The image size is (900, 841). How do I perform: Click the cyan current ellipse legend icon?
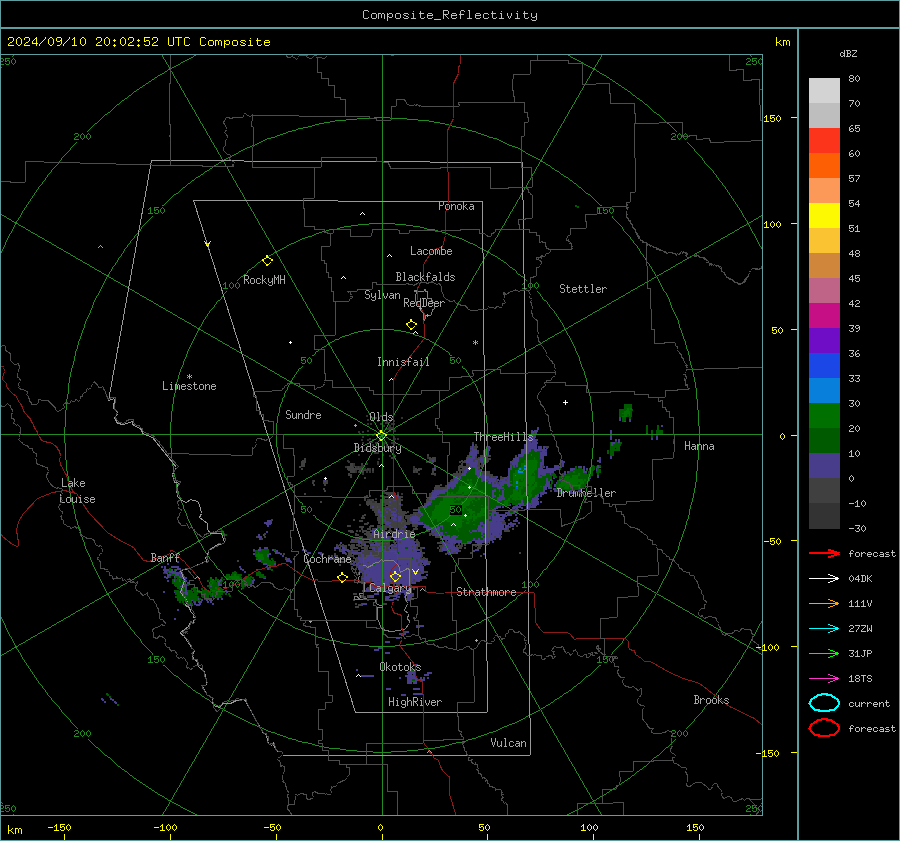(x=824, y=703)
